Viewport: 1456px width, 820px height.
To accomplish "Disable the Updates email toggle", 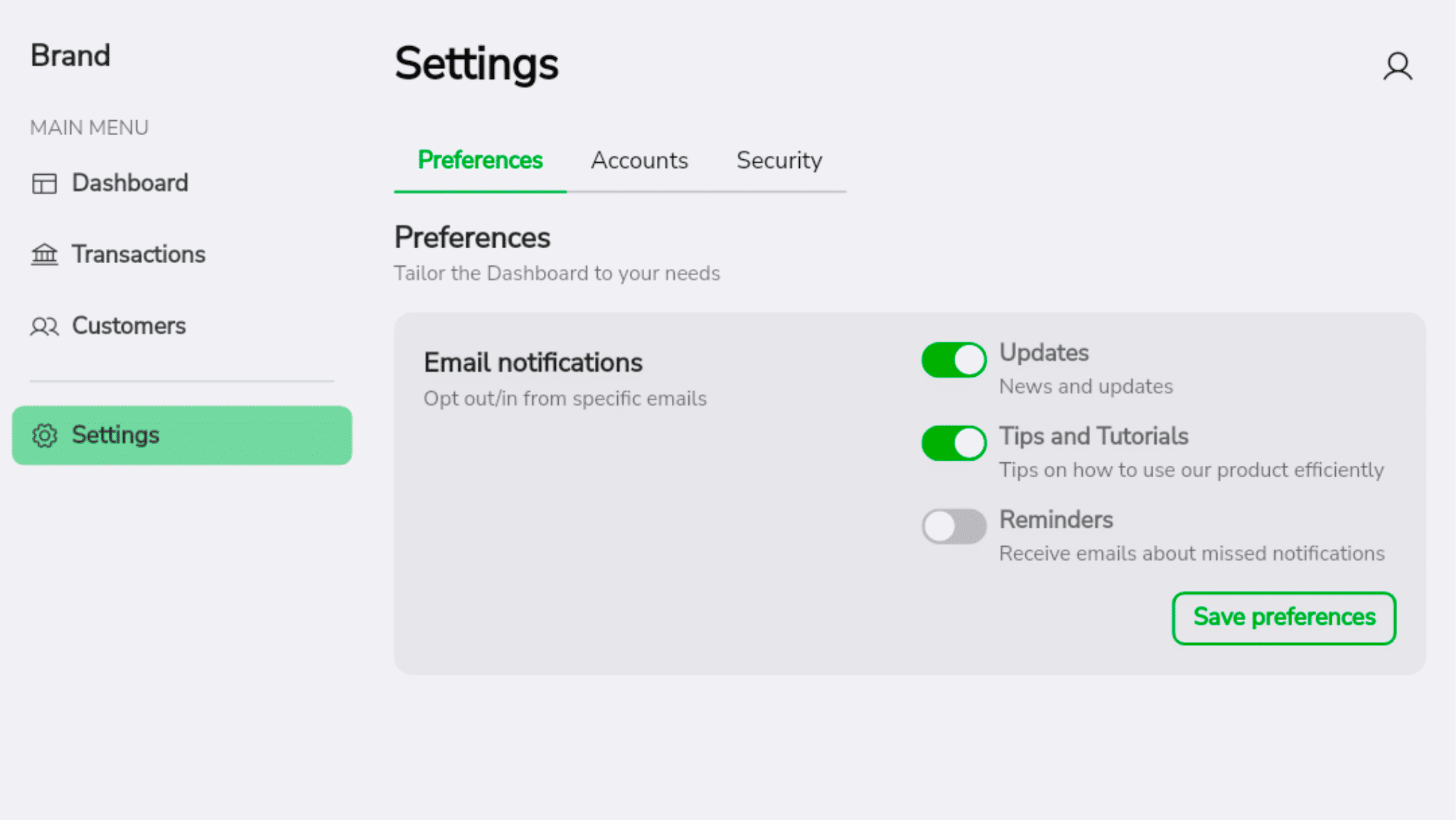I will click(x=953, y=360).
